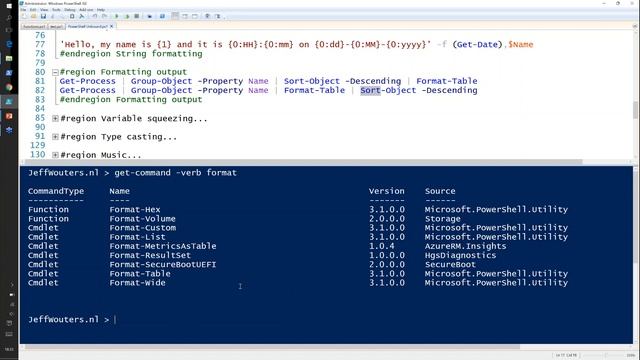
Task: Open the taskbar search icon
Action: [9, 18]
